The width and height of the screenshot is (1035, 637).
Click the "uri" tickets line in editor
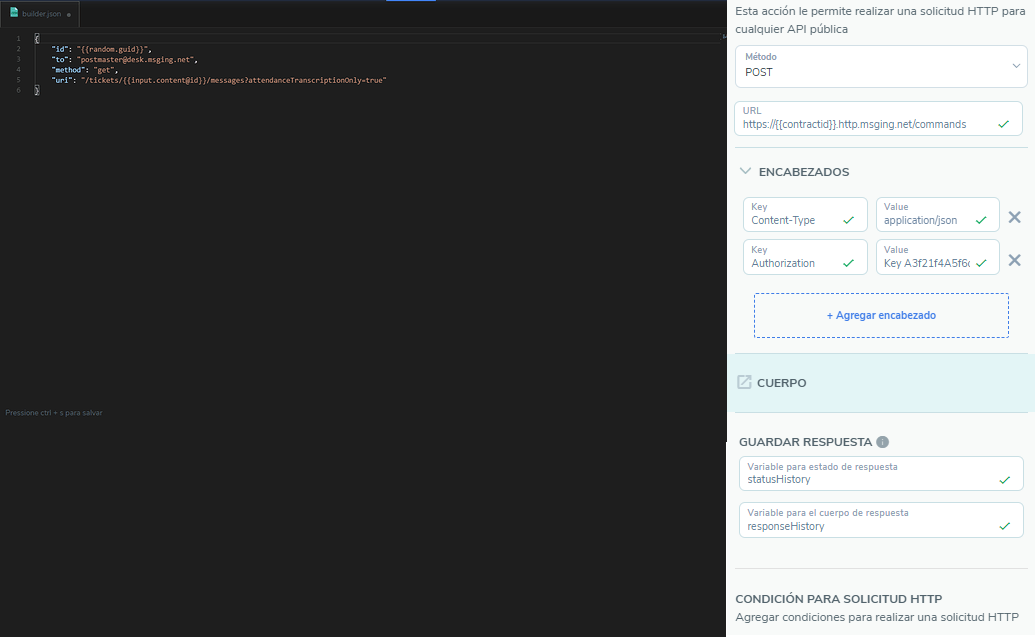tap(219, 81)
